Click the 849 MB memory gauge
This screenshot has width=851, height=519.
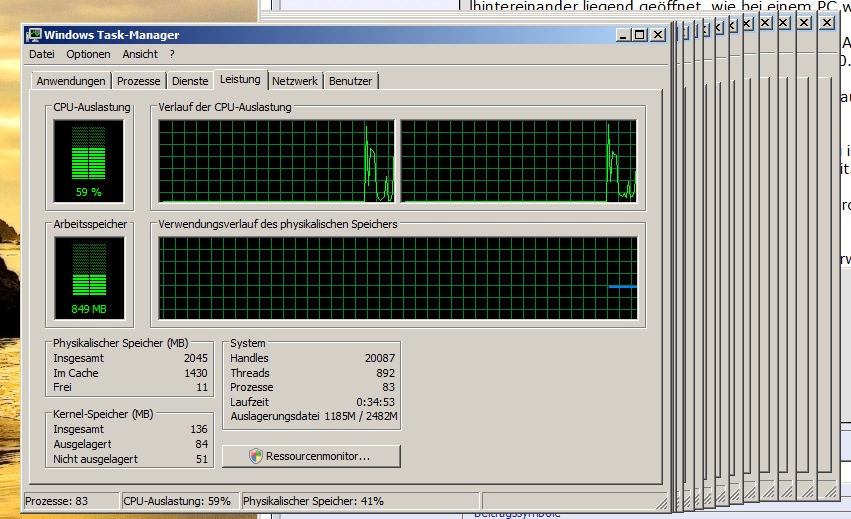point(89,278)
